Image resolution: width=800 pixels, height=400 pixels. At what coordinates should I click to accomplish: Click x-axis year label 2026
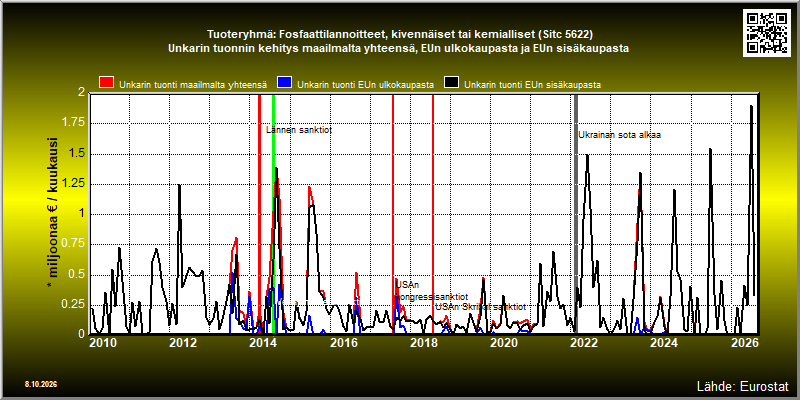[x=747, y=343]
